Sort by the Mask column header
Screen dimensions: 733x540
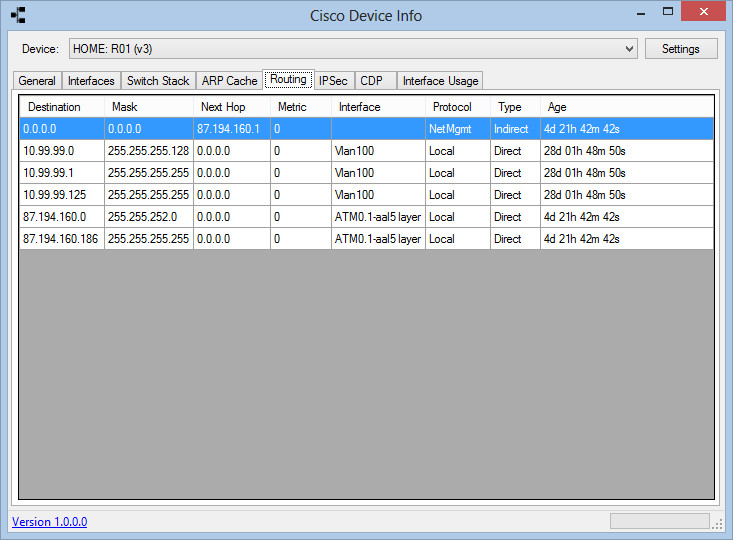coord(149,107)
